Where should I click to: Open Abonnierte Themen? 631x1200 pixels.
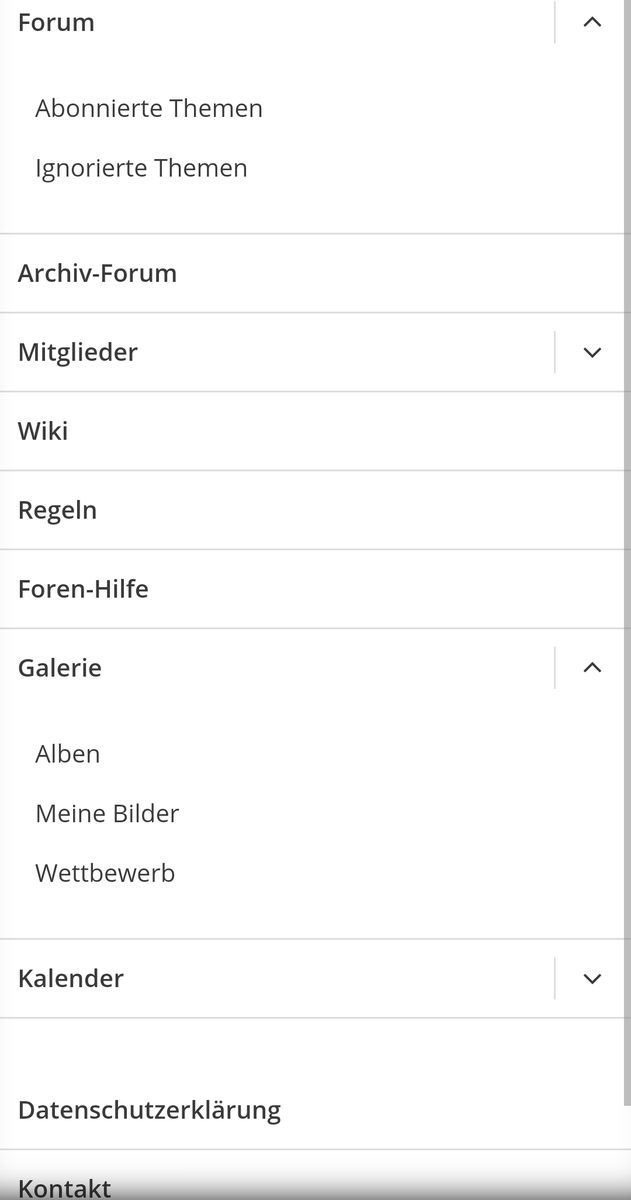149,108
